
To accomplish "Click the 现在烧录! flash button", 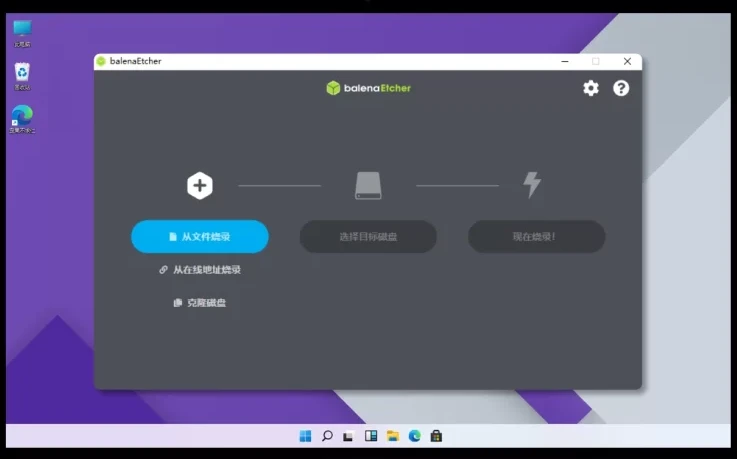I will coord(536,236).
